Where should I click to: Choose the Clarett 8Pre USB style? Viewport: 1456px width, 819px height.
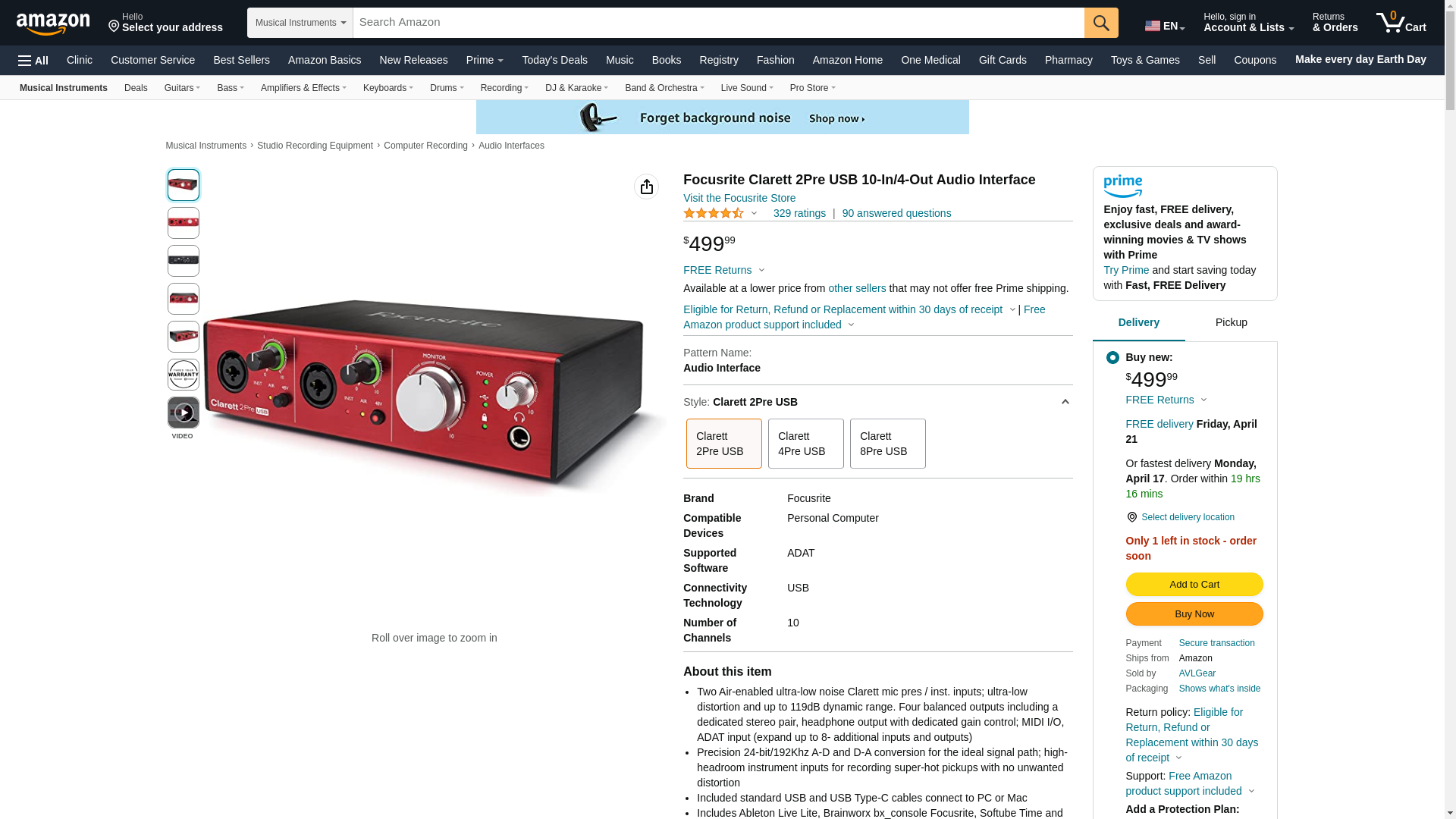887,444
